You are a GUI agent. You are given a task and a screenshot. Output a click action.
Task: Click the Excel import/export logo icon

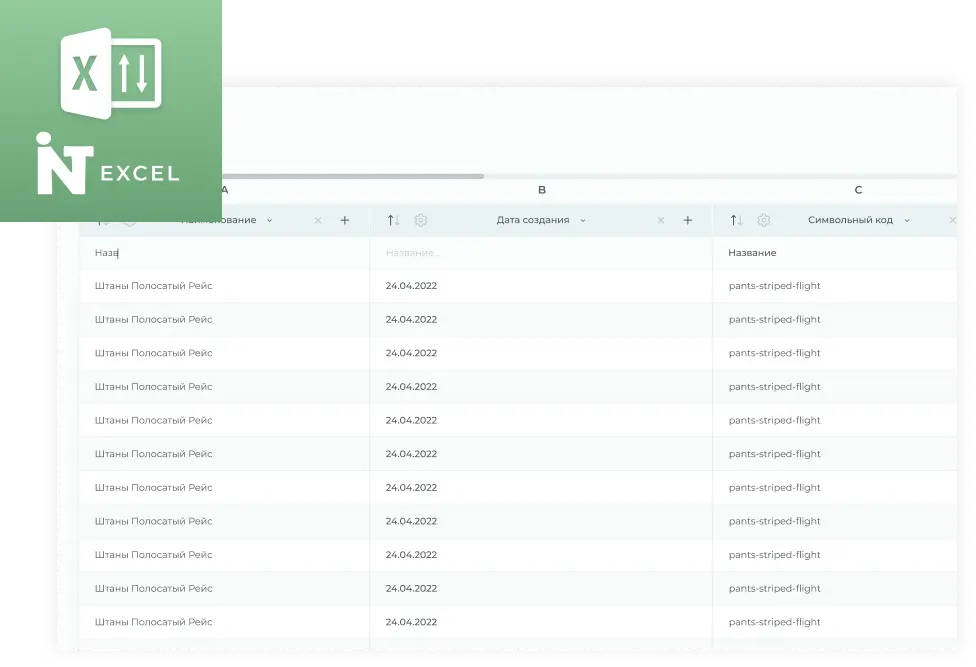pos(111,76)
